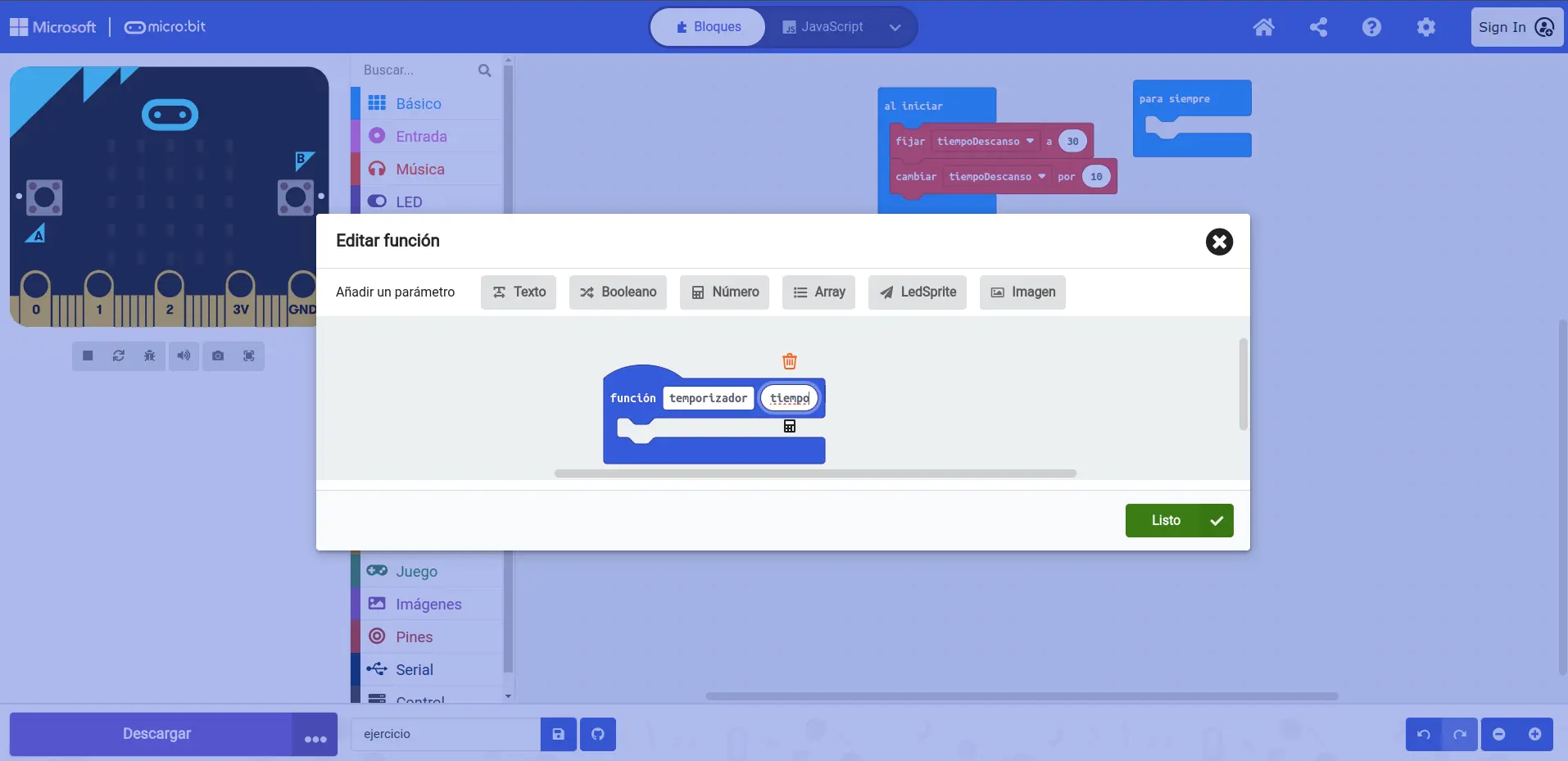Image resolution: width=1568 pixels, height=761 pixels.
Task: Mute the simulator audio
Action: coord(184,356)
